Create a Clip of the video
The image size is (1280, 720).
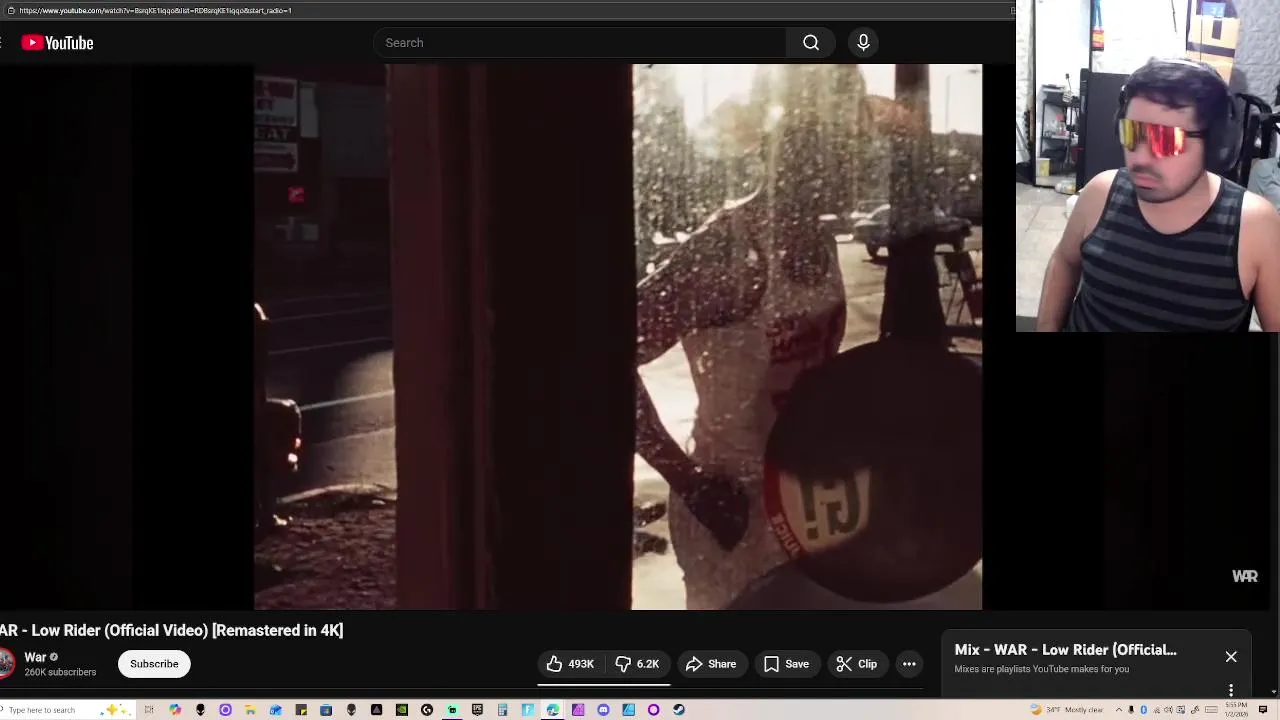857,664
